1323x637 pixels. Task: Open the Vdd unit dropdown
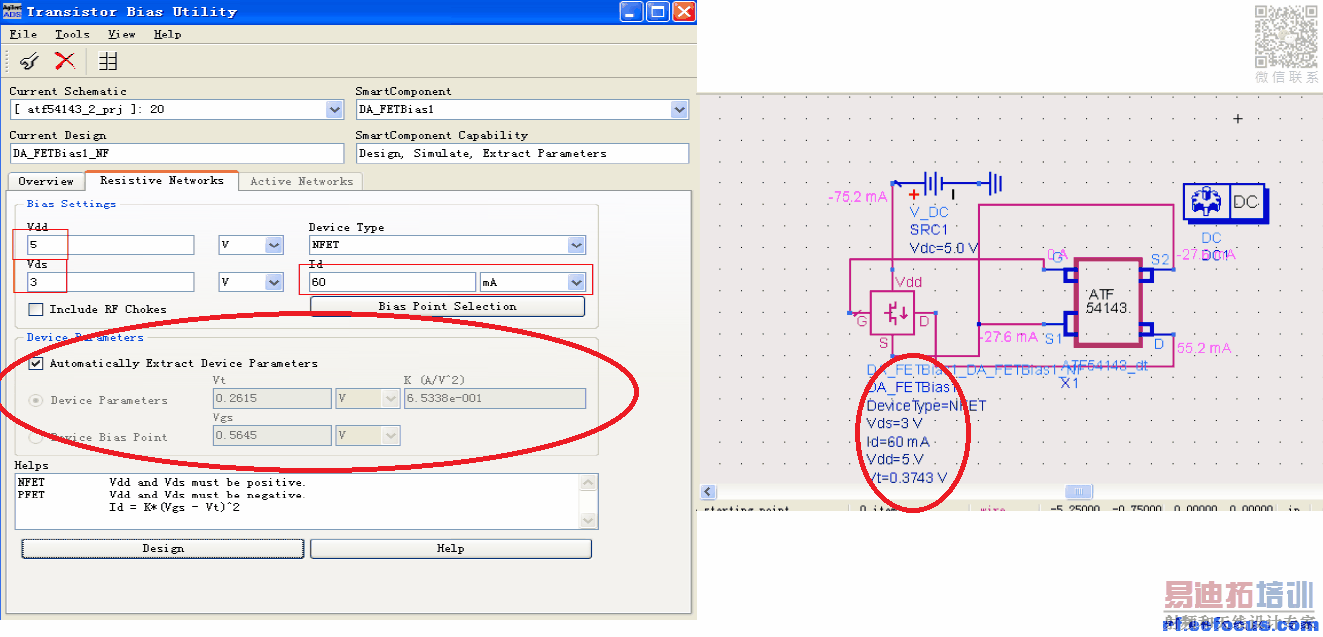point(274,246)
